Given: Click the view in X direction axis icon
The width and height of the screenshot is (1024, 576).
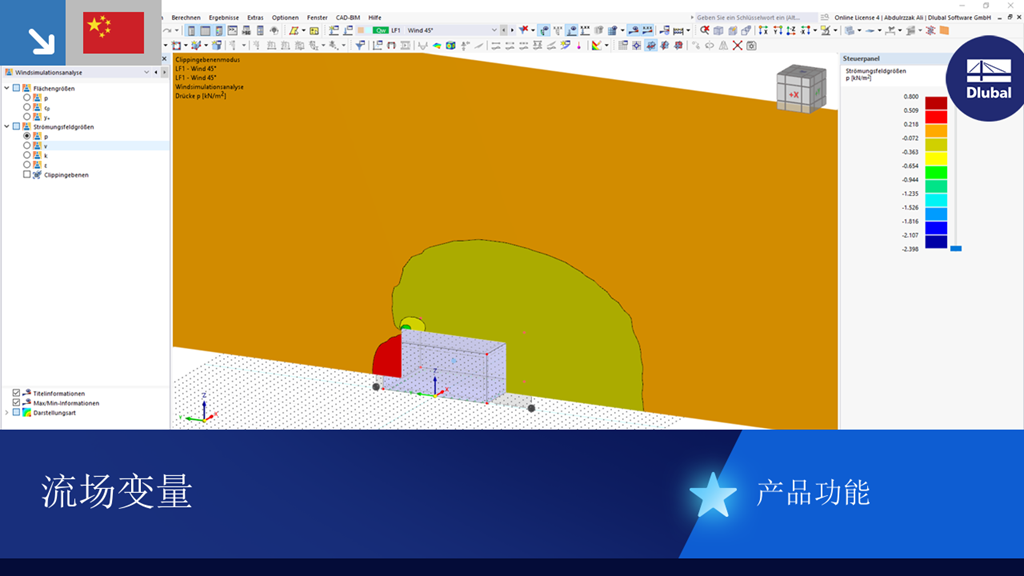Looking at the screenshot, I should (x=763, y=30).
